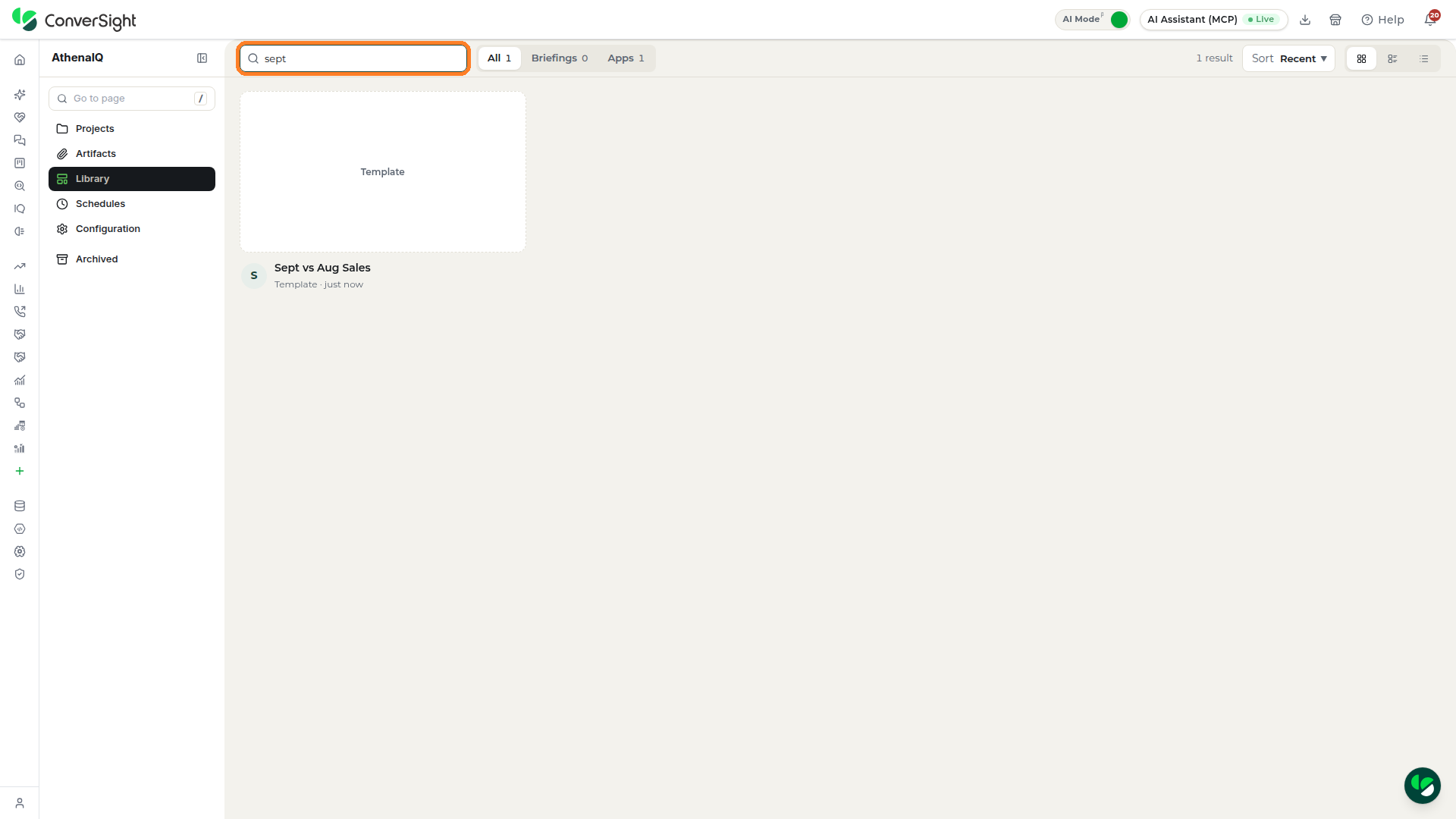The height and width of the screenshot is (819, 1456).
Task: Select the Apps 1 filter tab
Action: 626,58
